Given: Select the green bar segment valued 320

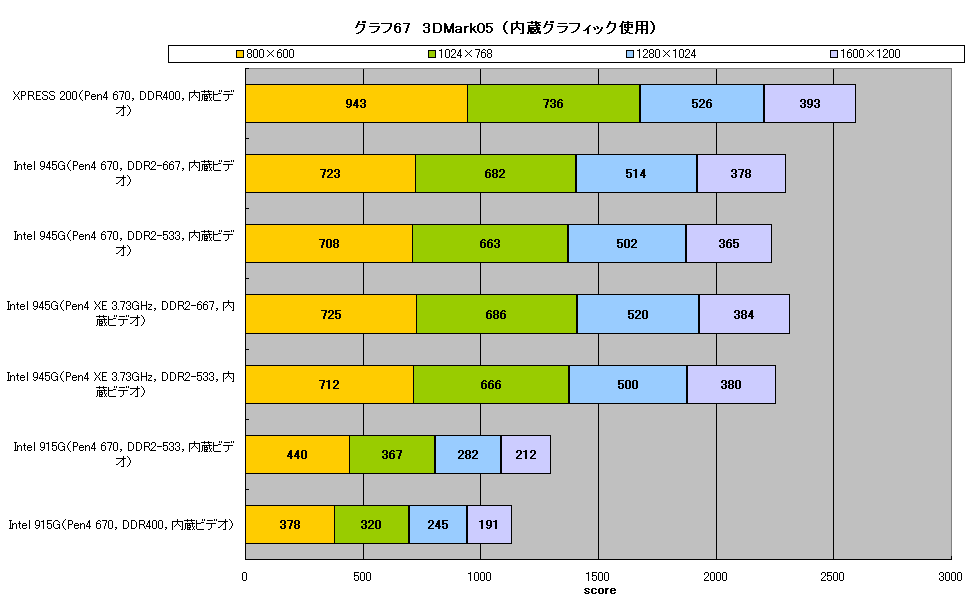Looking at the screenshot, I should (x=372, y=525).
